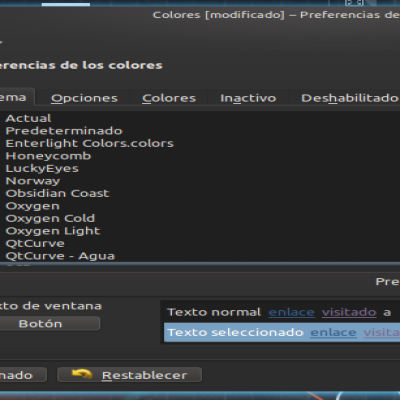Click enlace link in Texto seleccionado row

(x=333, y=333)
